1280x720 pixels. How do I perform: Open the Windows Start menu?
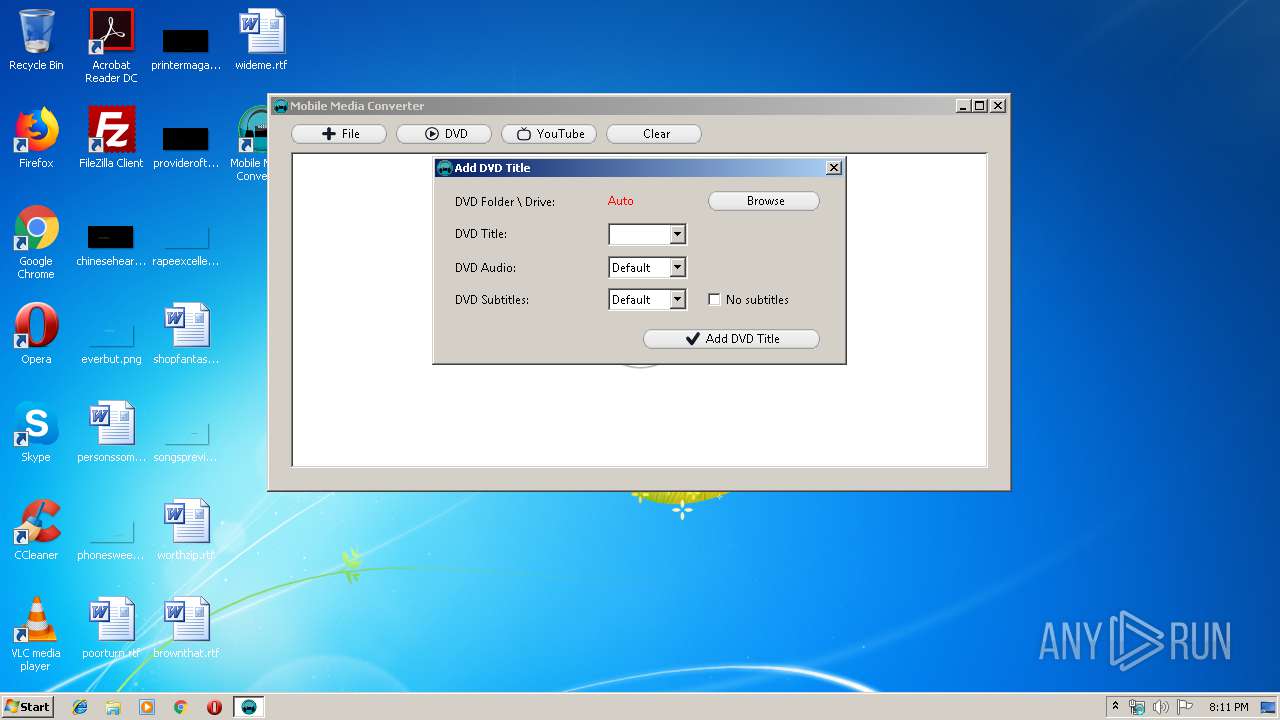point(27,707)
